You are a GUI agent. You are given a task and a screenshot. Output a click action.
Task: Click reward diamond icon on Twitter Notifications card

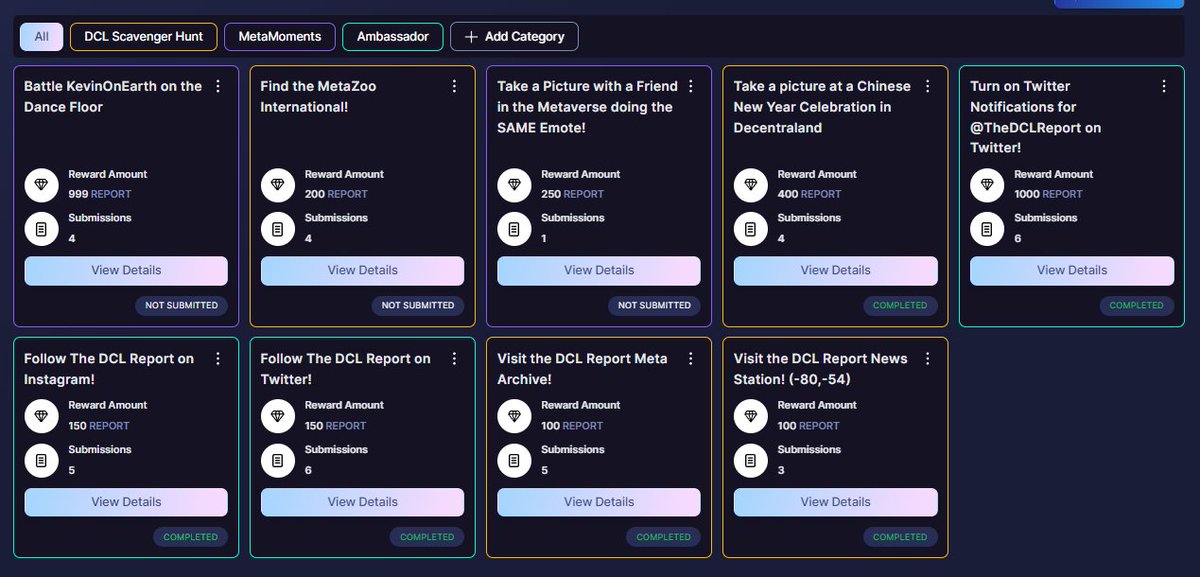pos(987,185)
